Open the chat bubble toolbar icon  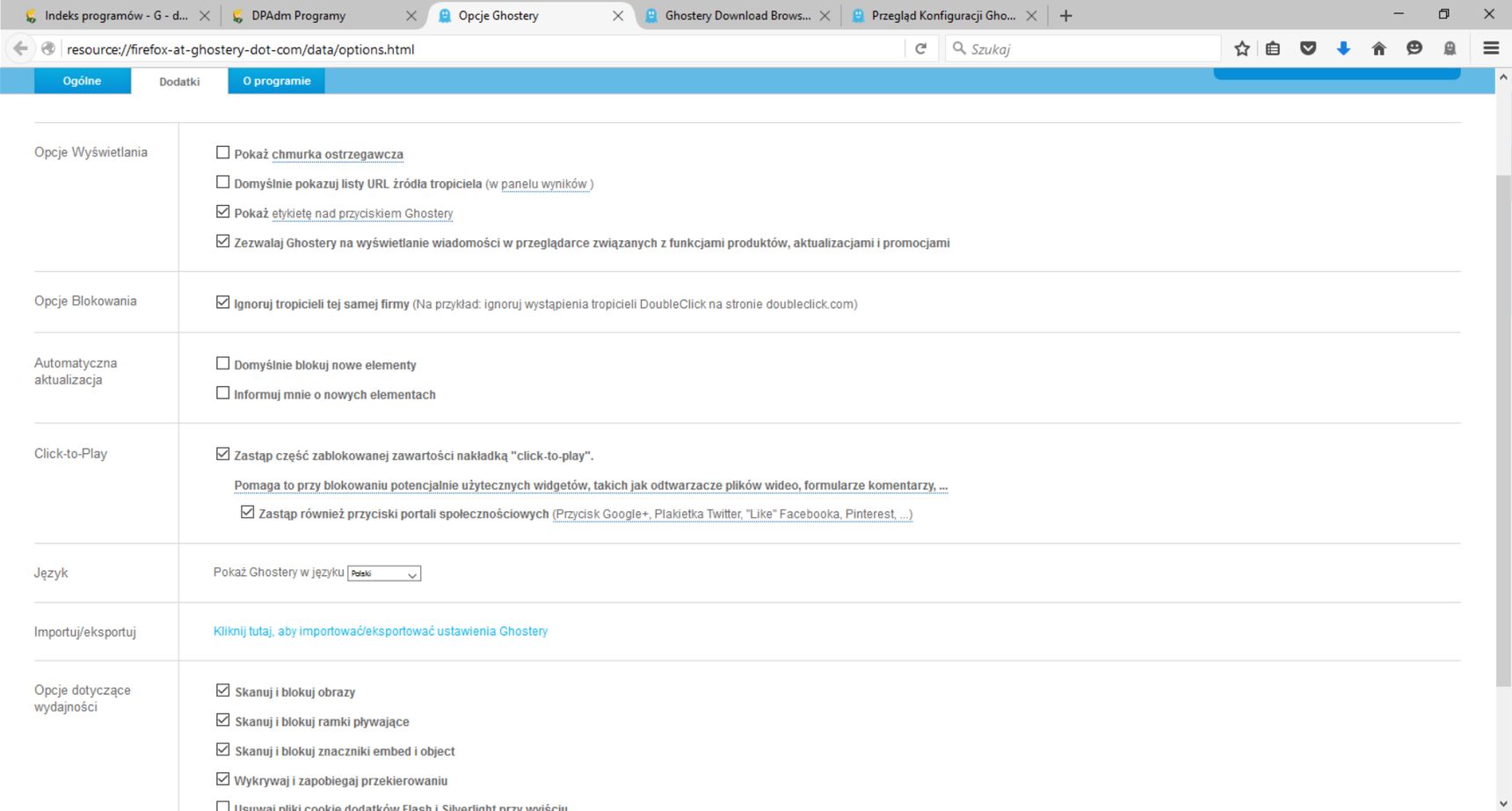coord(1414,48)
